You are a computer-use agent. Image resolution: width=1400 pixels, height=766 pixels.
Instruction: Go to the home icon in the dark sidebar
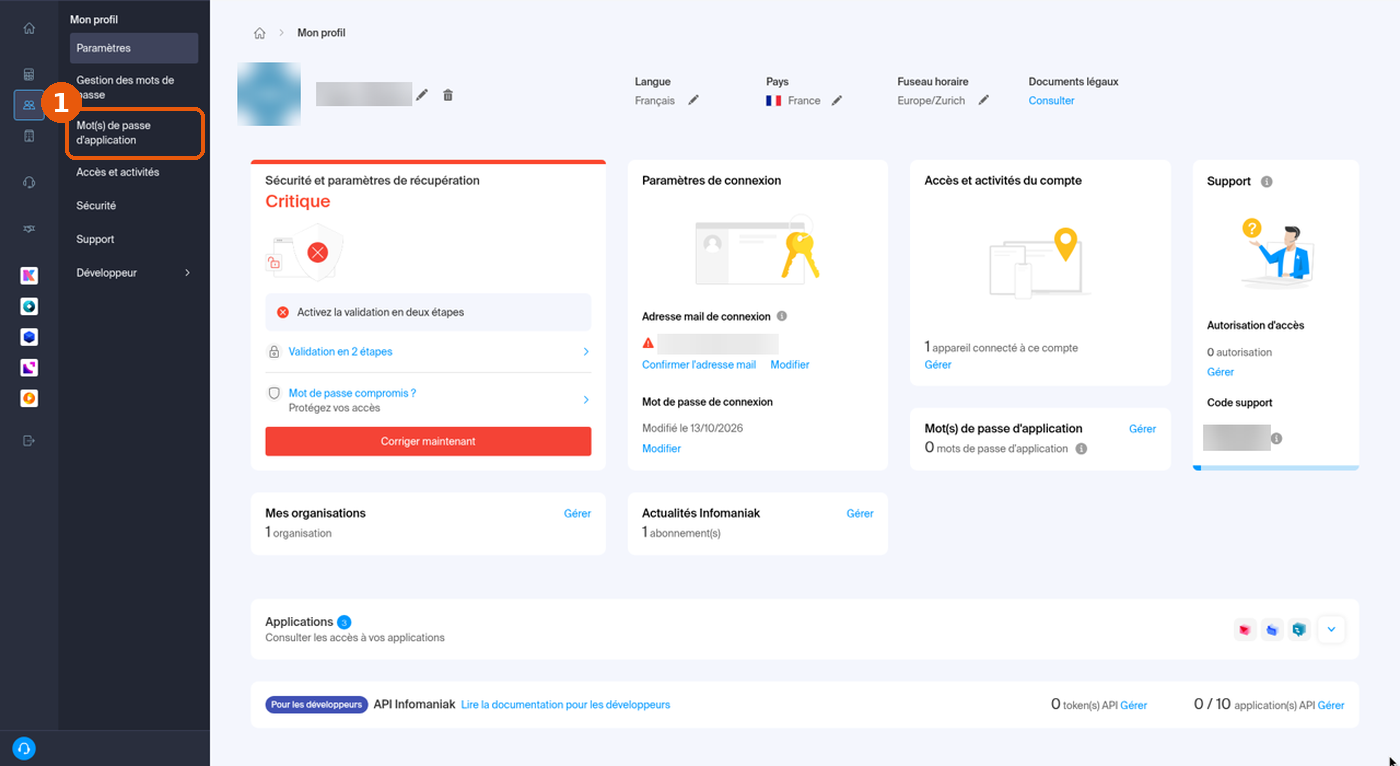click(29, 28)
